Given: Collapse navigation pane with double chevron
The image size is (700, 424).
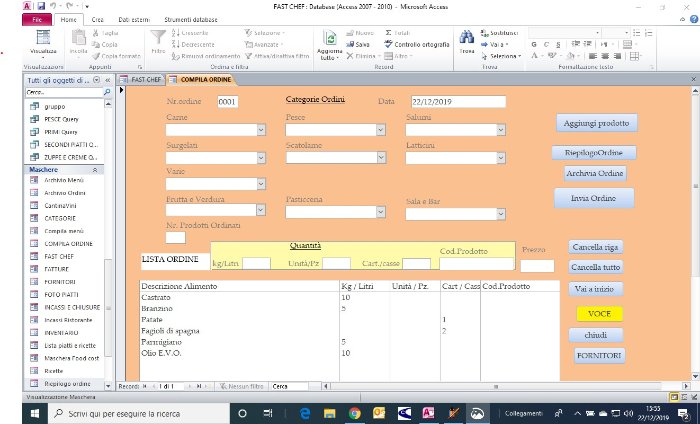Looking at the screenshot, I should point(108,80).
